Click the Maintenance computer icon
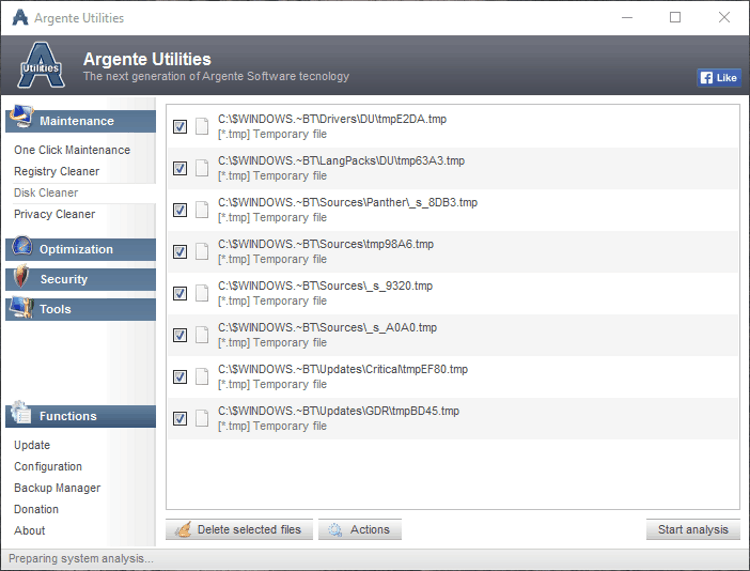The image size is (750, 571). click(x=22, y=116)
